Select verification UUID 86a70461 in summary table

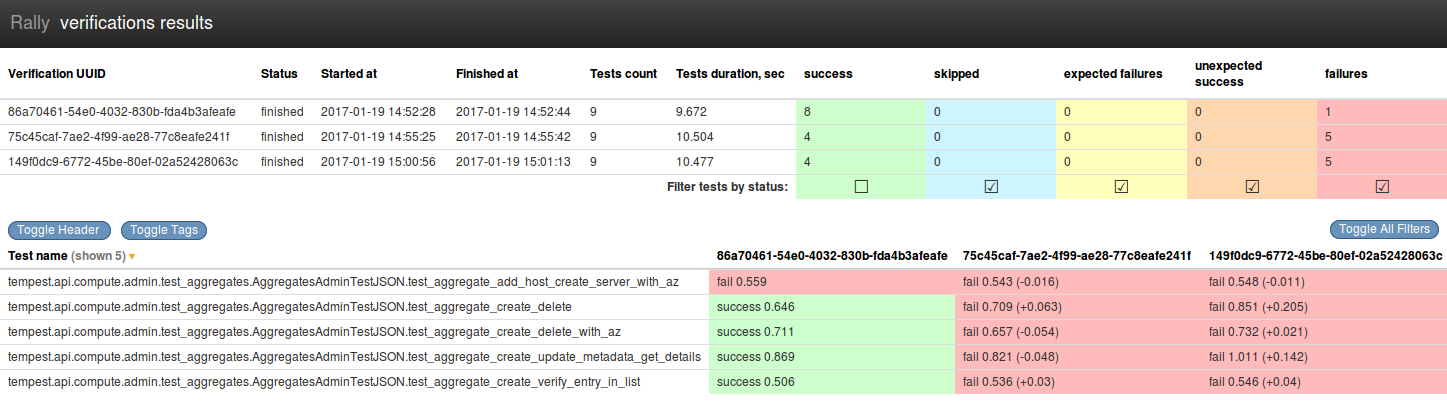[122, 112]
